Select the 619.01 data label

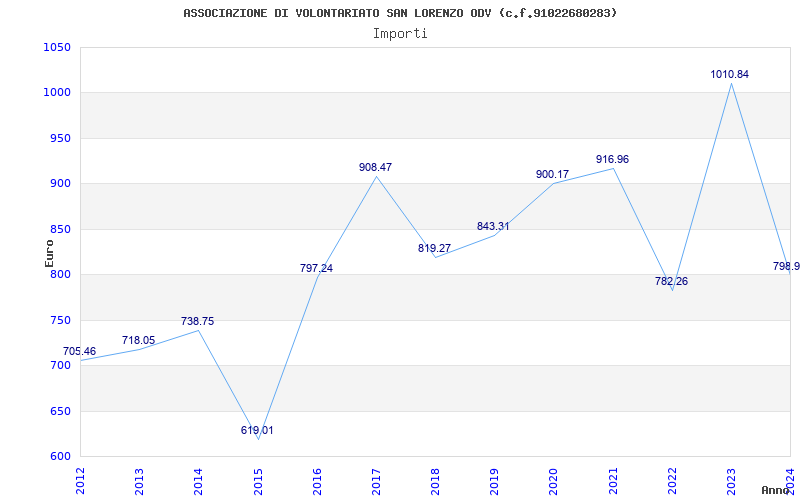click(x=257, y=431)
